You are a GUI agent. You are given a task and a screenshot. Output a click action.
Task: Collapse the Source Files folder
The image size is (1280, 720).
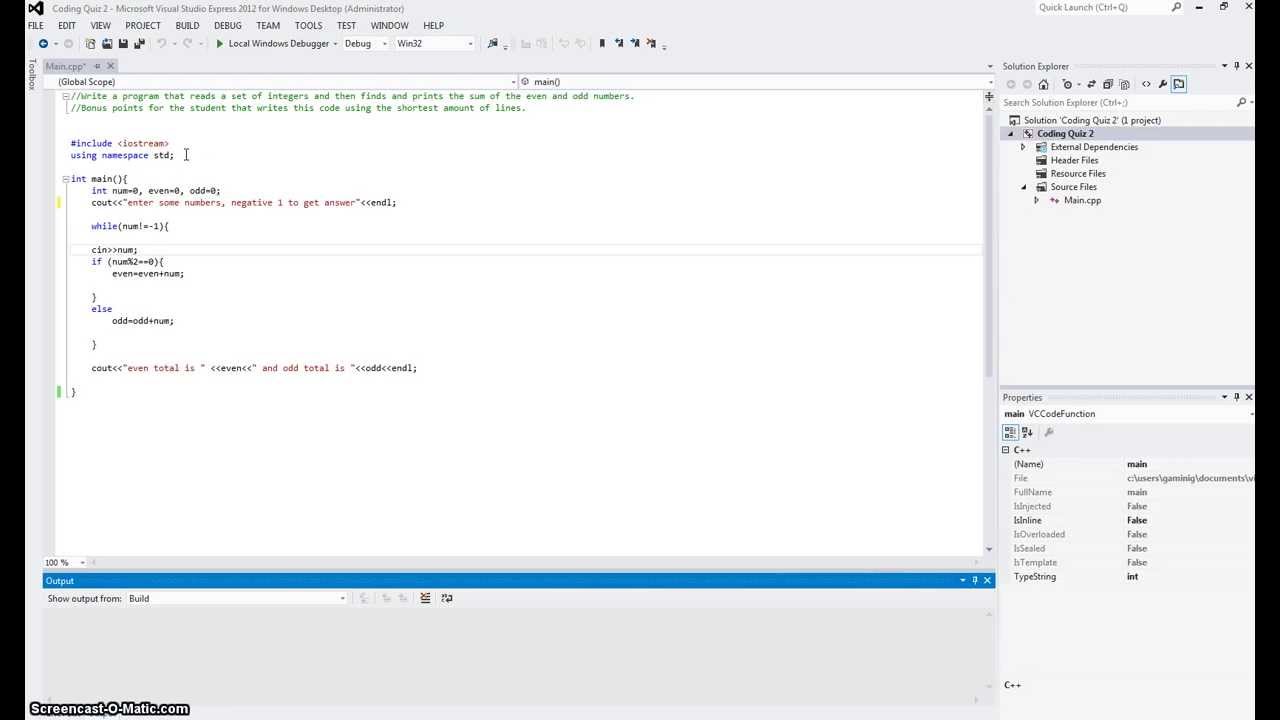[1023, 187]
